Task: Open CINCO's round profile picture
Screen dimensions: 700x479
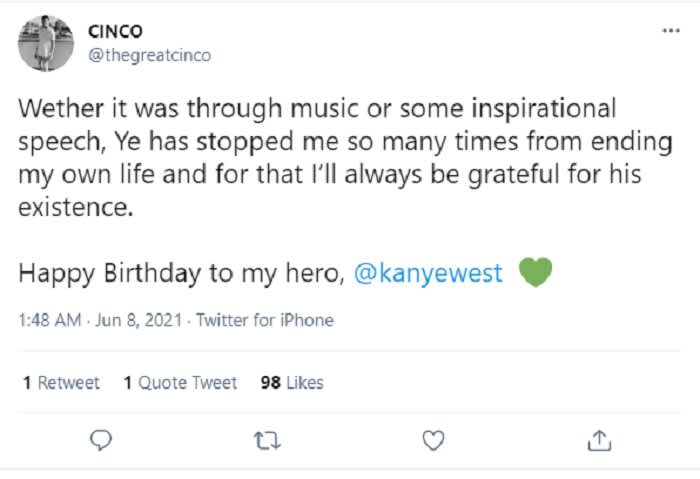Action: pyautogui.click(x=46, y=43)
